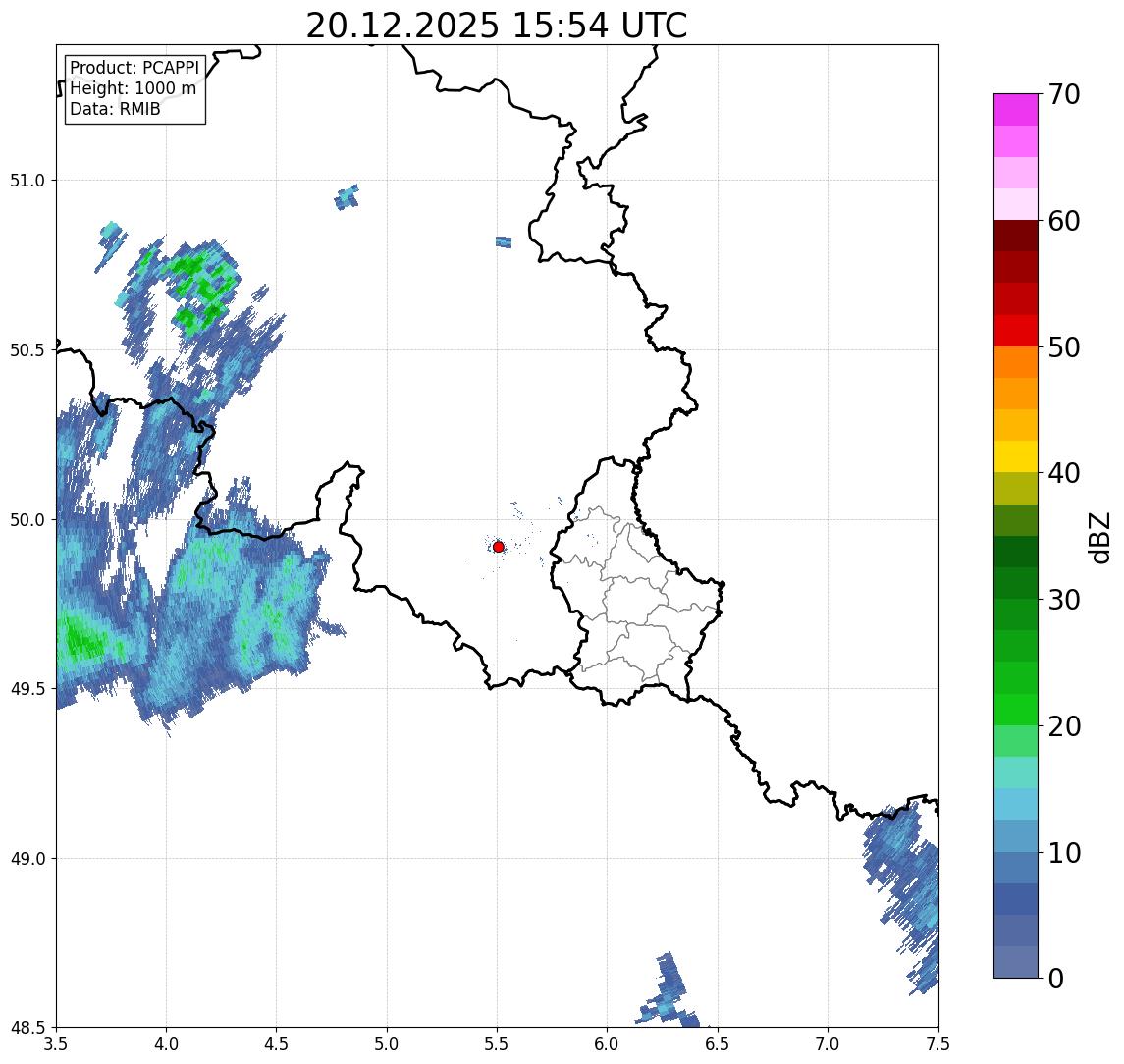Click the "Product: PCAPPI" text

pyautogui.click(x=134, y=68)
